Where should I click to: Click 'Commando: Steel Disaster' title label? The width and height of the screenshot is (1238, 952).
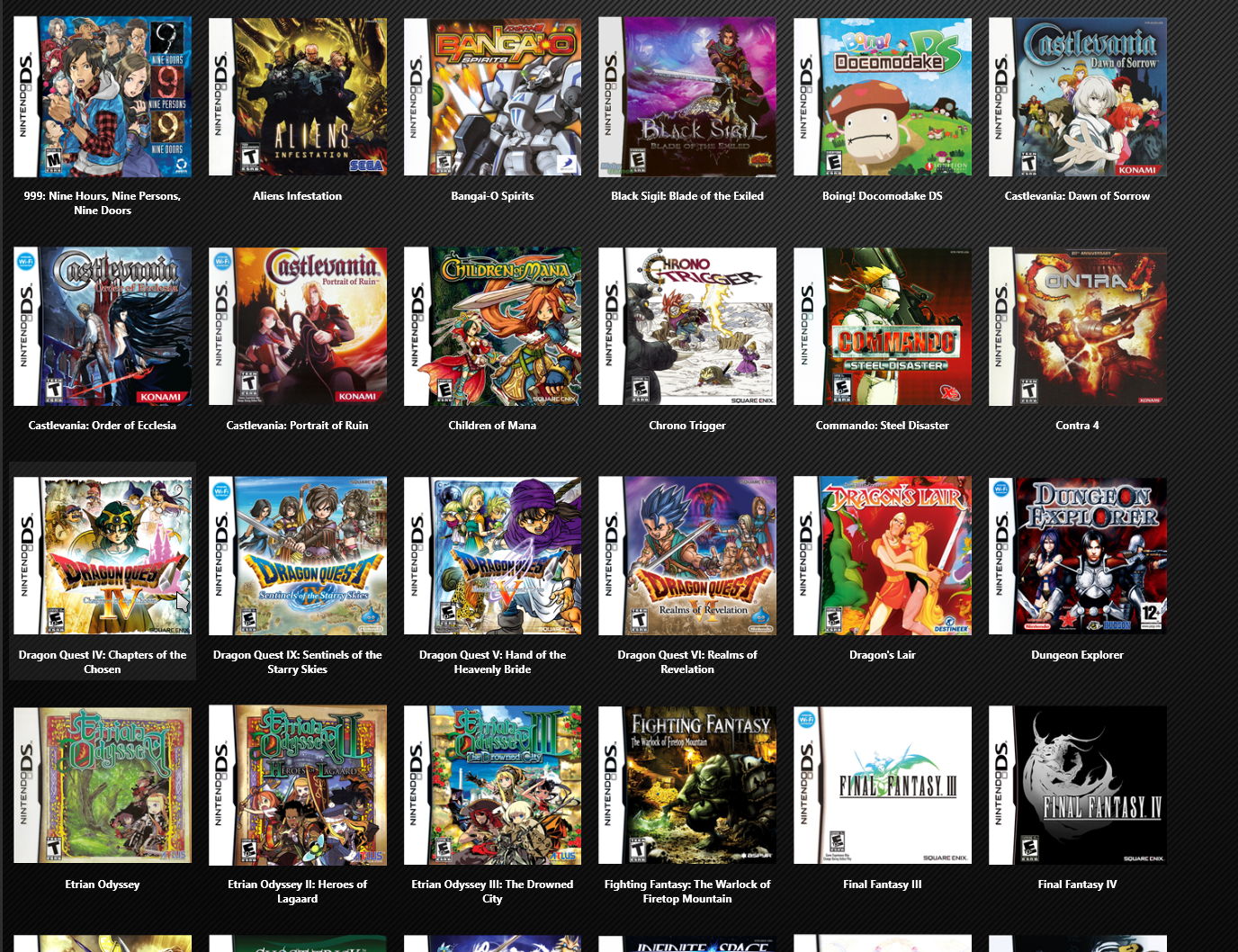883,426
